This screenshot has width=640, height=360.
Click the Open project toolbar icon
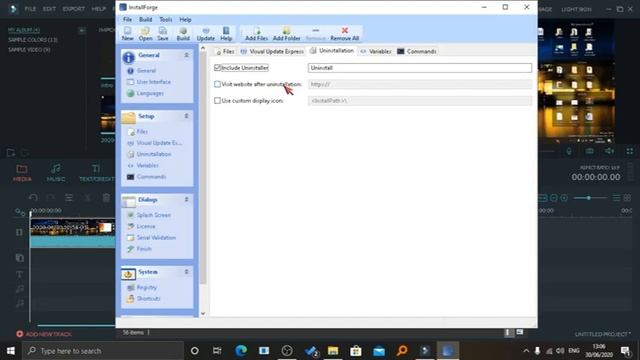[145, 33]
